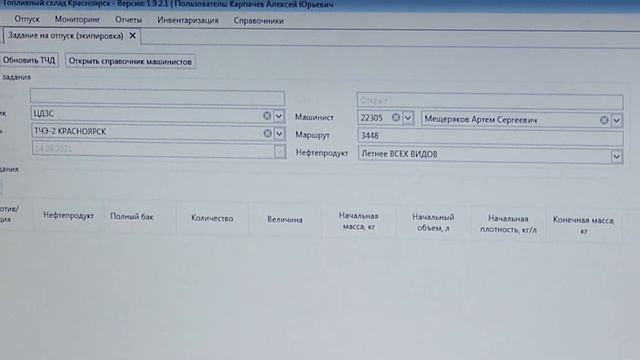The width and height of the screenshot is (640, 360).
Task: Click the Полный бак column header
Action: (132, 217)
